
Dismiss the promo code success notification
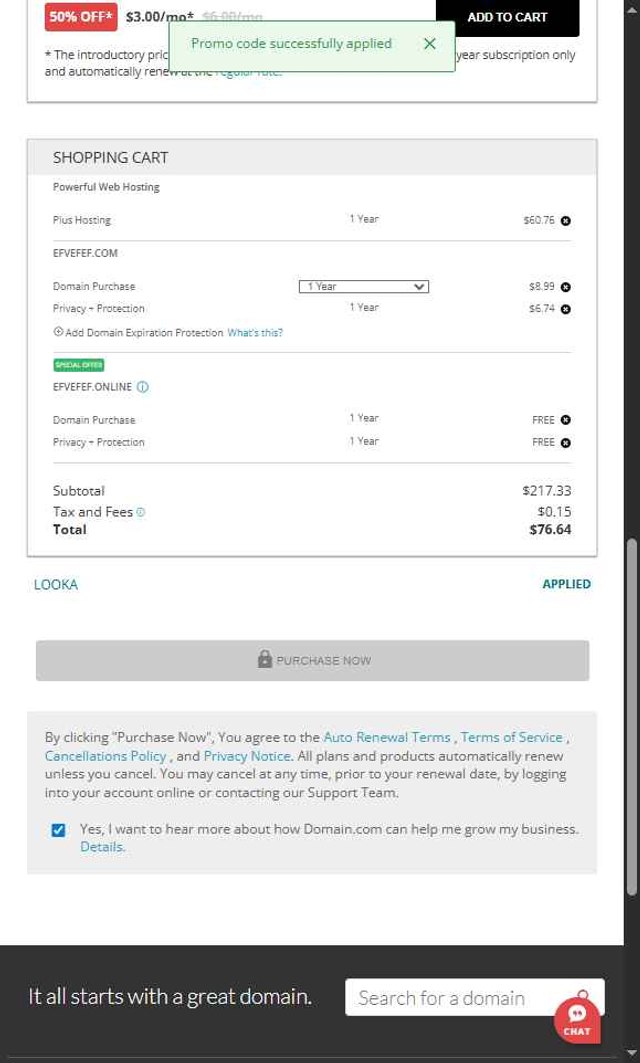(429, 44)
